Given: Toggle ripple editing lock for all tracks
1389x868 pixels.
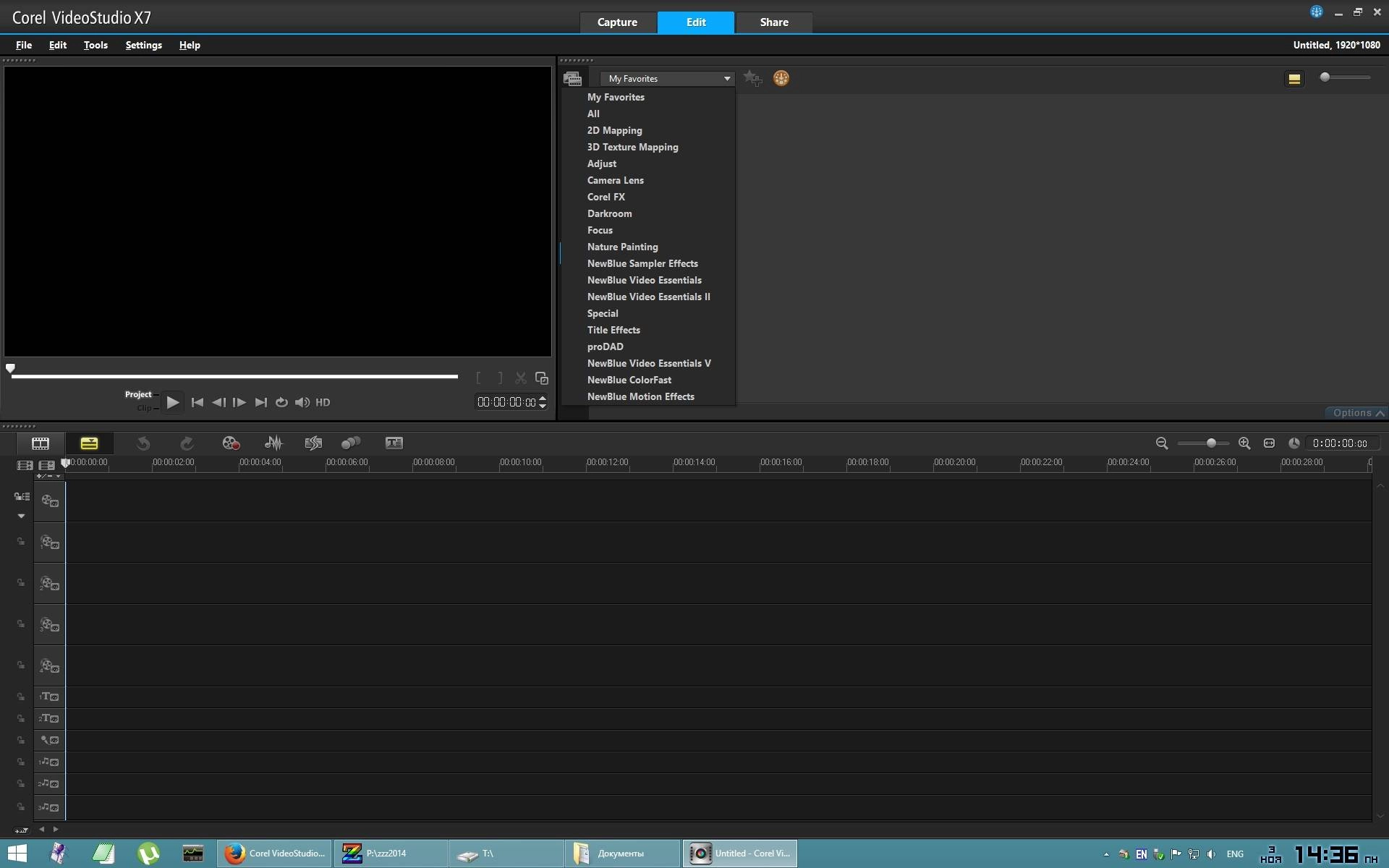Looking at the screenshot, I should [22, 496].
